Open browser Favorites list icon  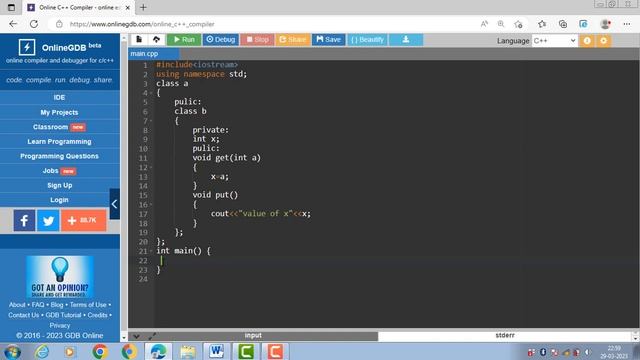click(542, 24)
